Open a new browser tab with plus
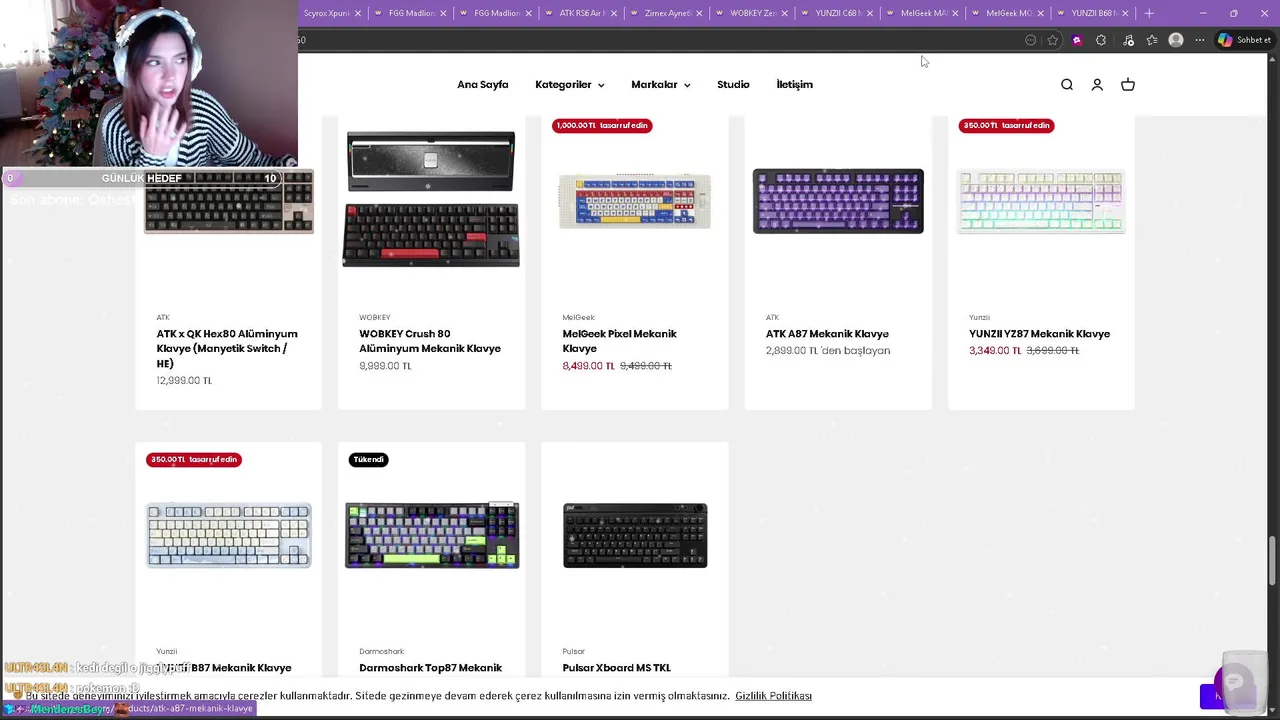This screenshot has width=1280, height=720. tap(1149, 13)
